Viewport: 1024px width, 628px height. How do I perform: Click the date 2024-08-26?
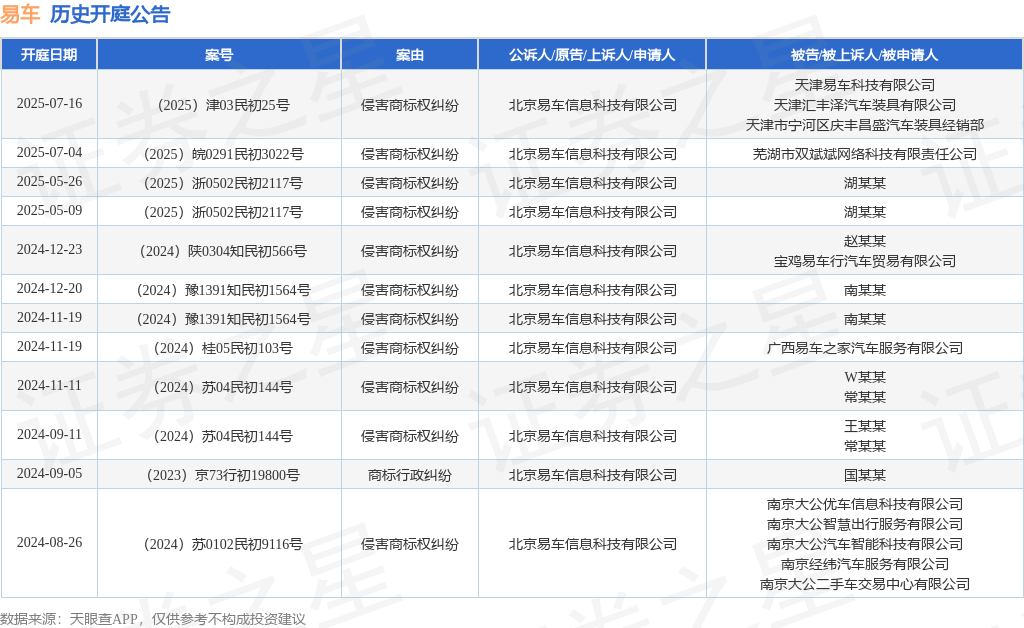coord(49,542)
